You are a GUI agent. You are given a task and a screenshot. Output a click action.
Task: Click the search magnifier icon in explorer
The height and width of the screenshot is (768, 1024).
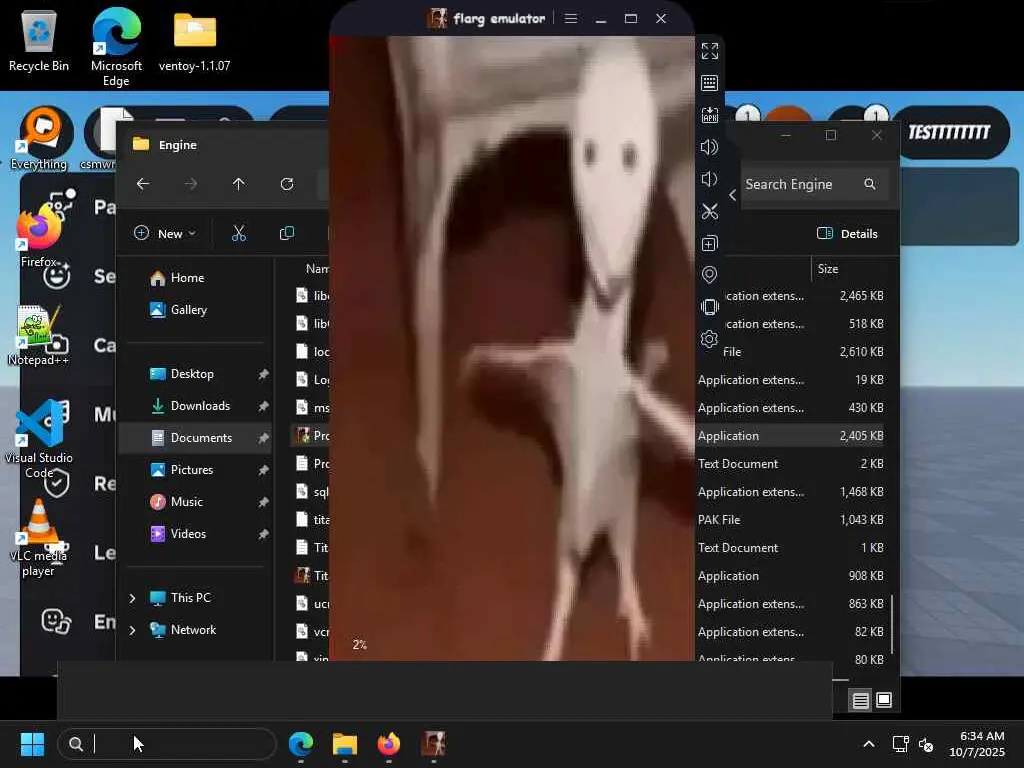(x=870, y=184)
